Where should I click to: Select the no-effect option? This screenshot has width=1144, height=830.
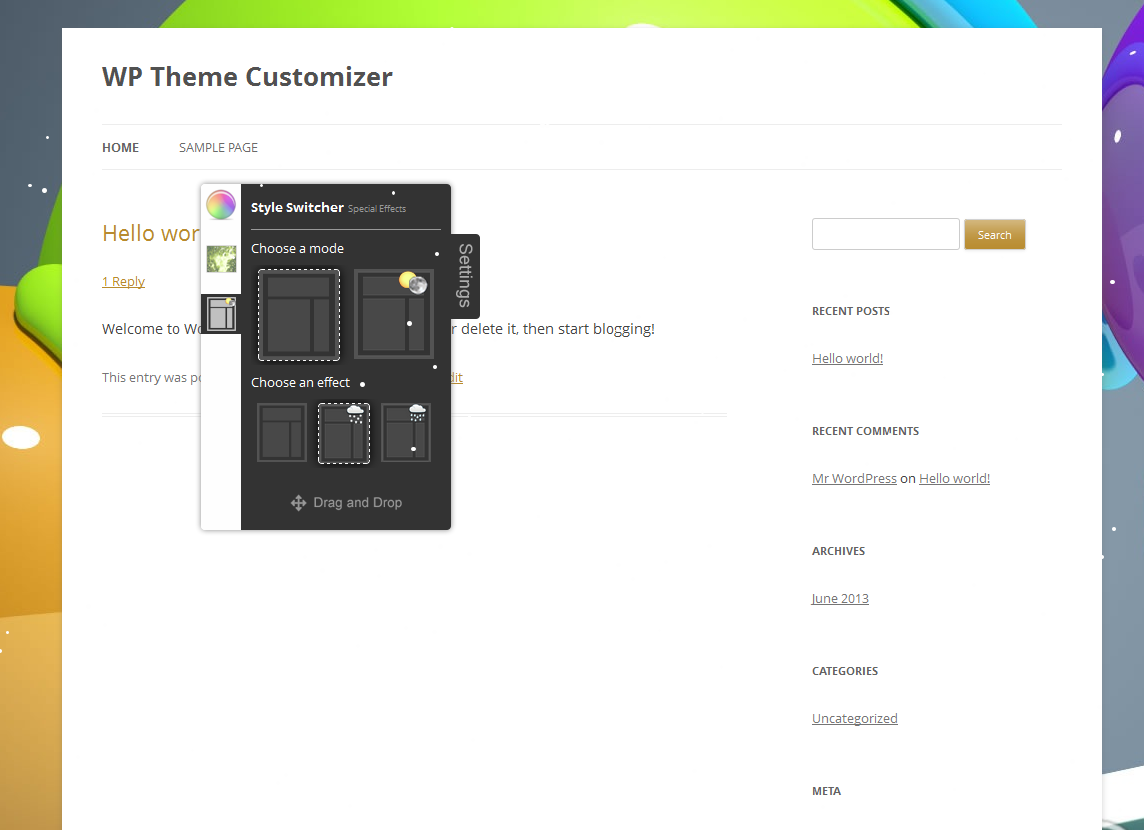click(x=282, y=433)
